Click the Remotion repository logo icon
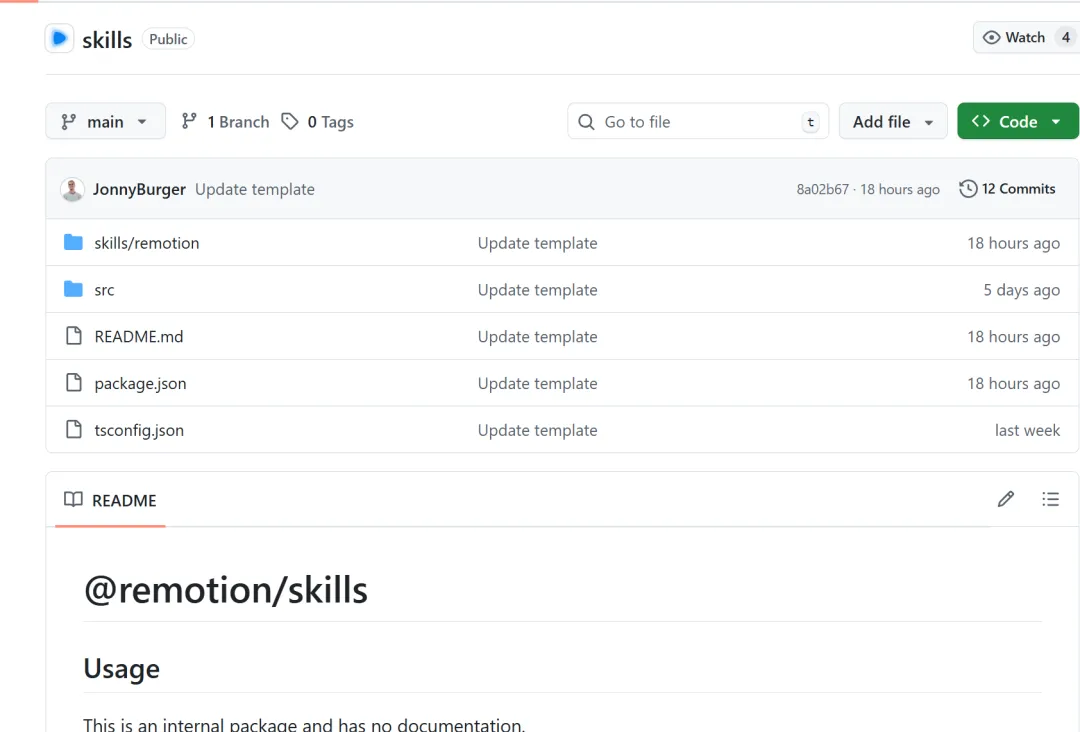 [x=59, y=39]
